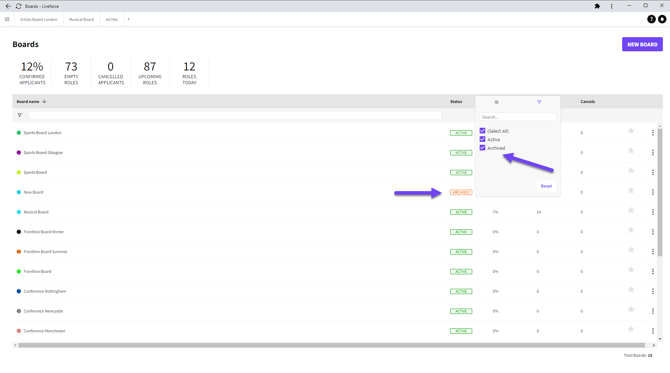Open the browser three-dot menu
Viewport: 670px width, 373px height.
(x=611, y=6)
